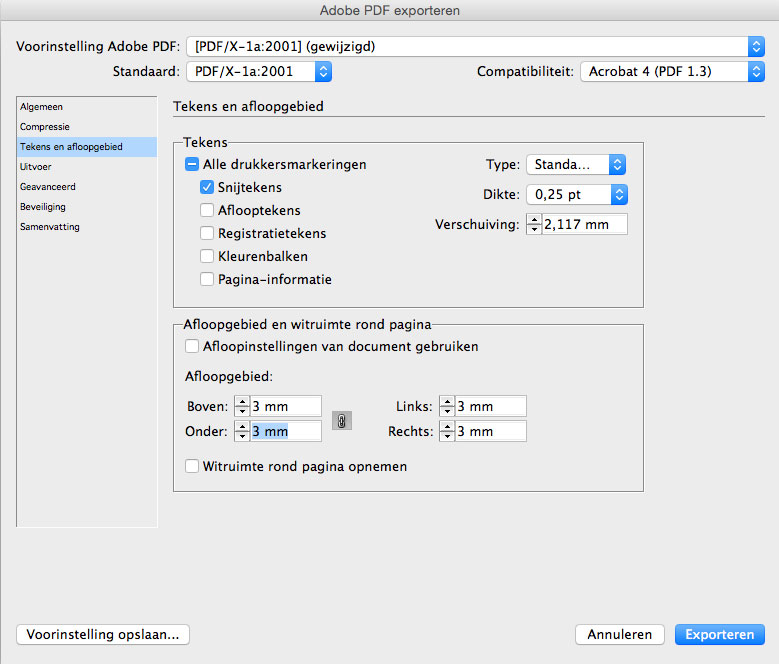Click the Onder 3 mm input field
779x664 pixels.
[x=286, y=431]
